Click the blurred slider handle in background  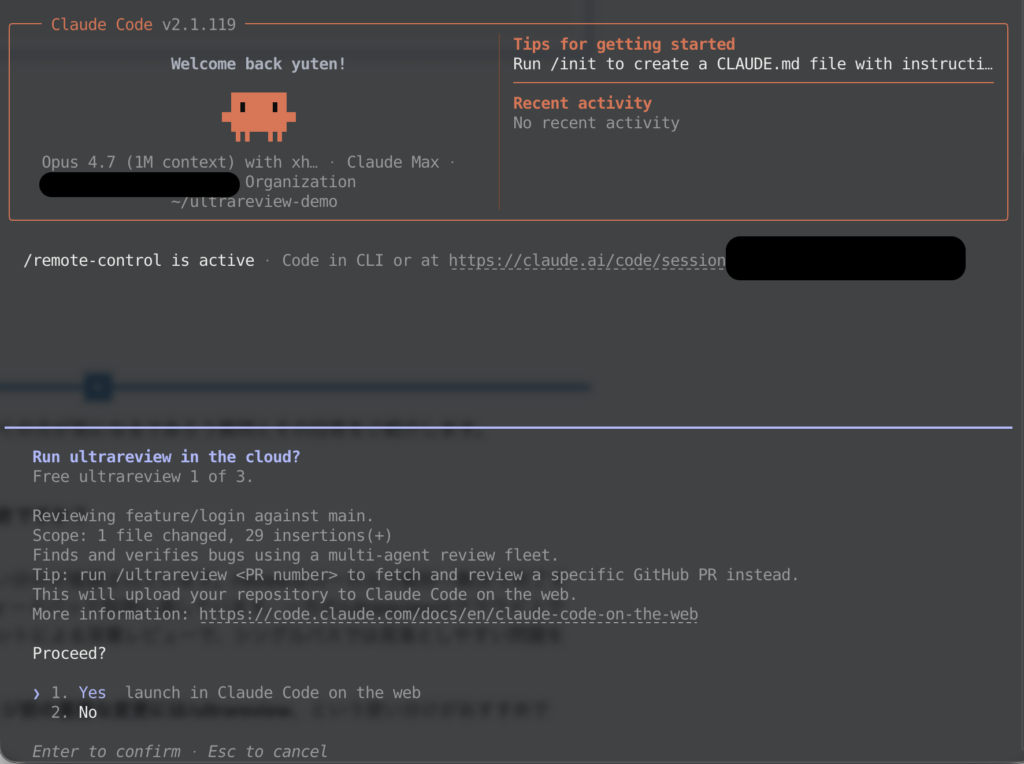click(x=97, y=387)
